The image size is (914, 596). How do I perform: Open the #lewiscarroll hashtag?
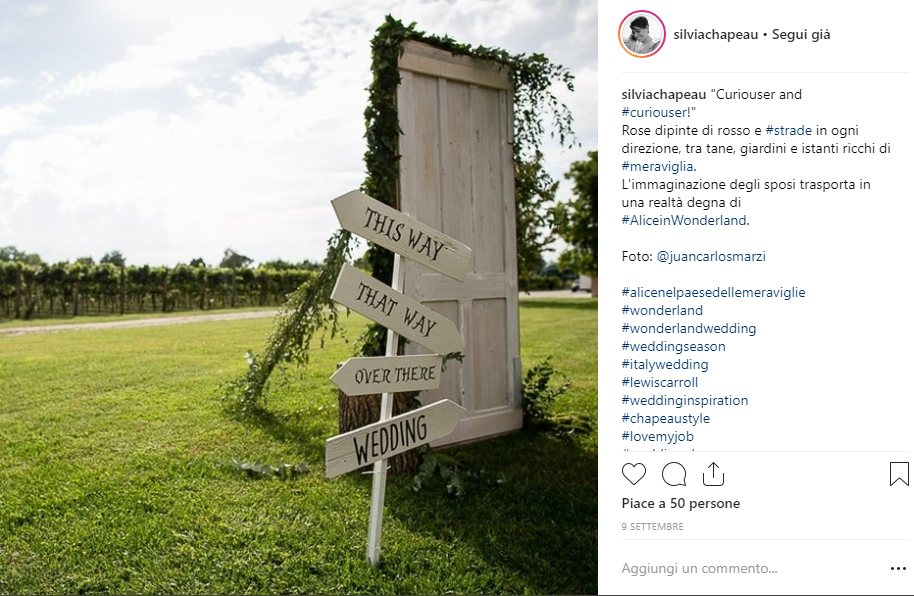coord(660,383)
